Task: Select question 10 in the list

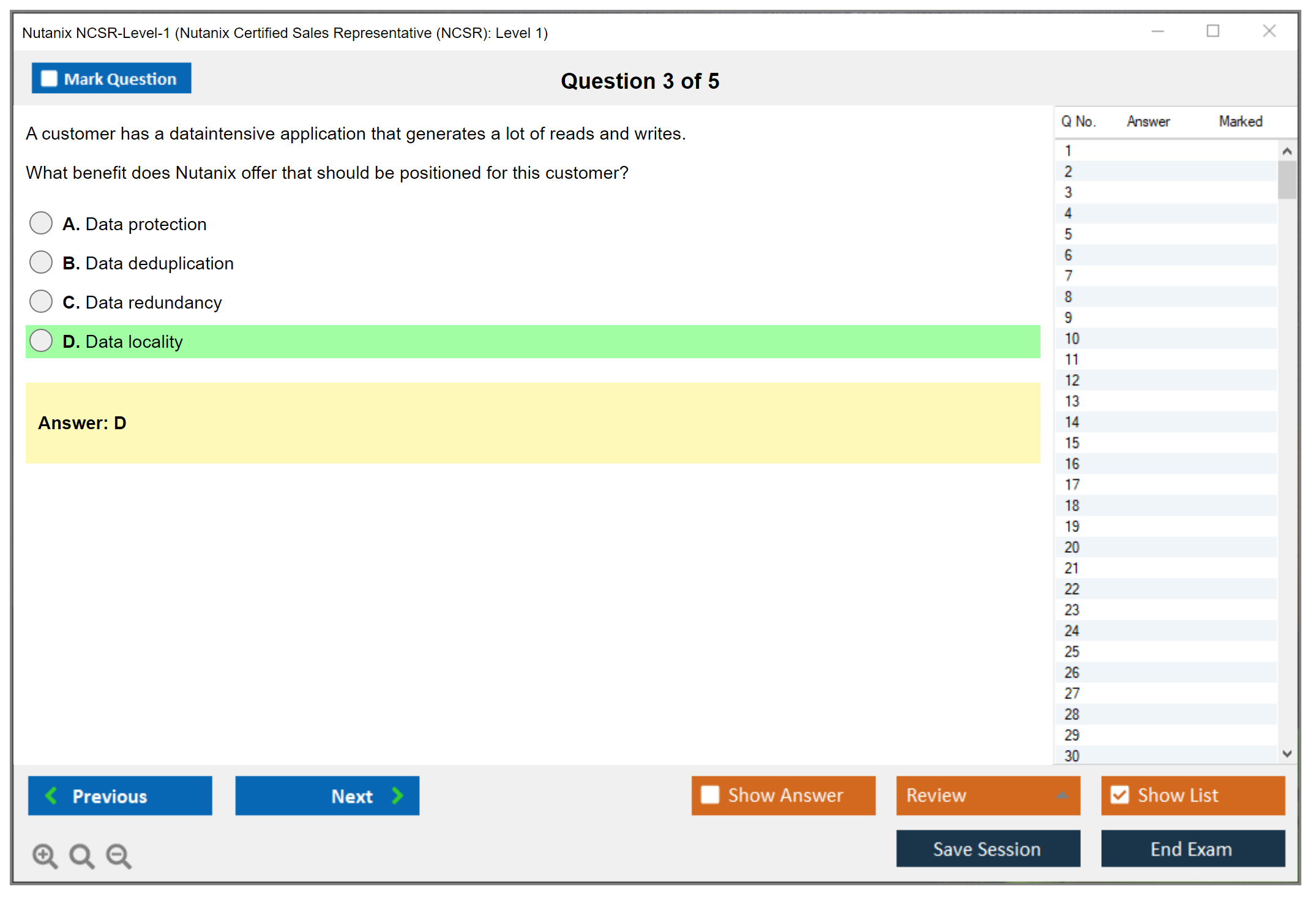Action: [x=1072, y=339]
